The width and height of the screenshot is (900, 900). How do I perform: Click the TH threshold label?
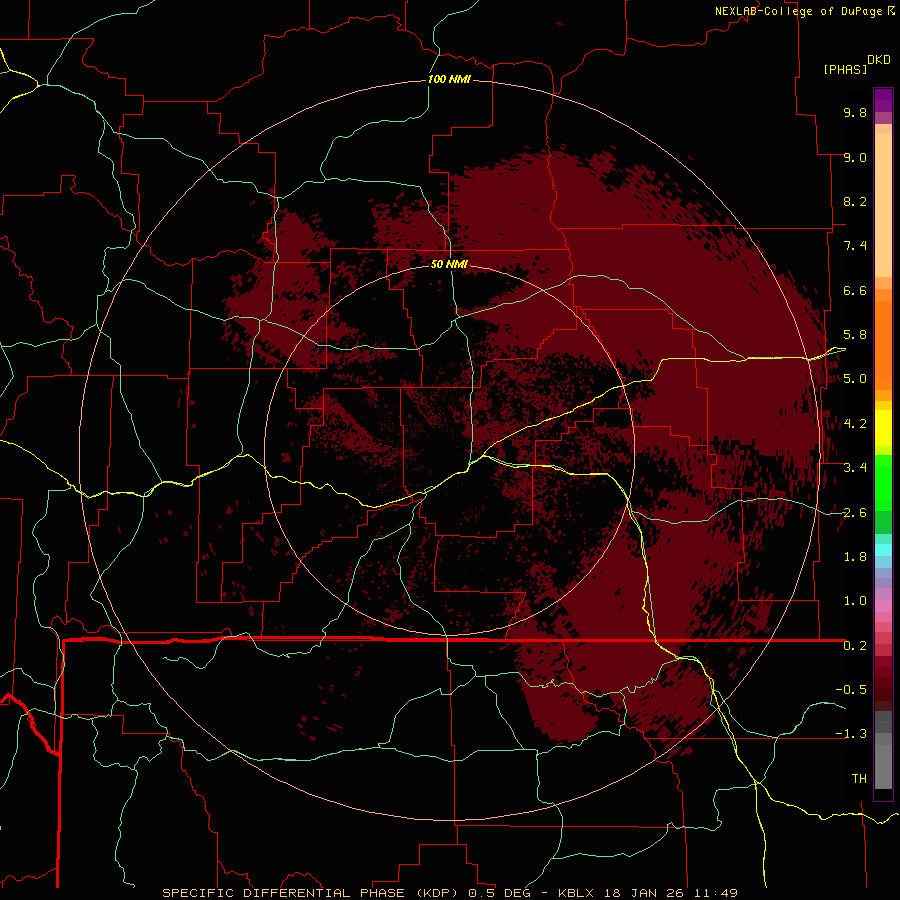[859, 779]
